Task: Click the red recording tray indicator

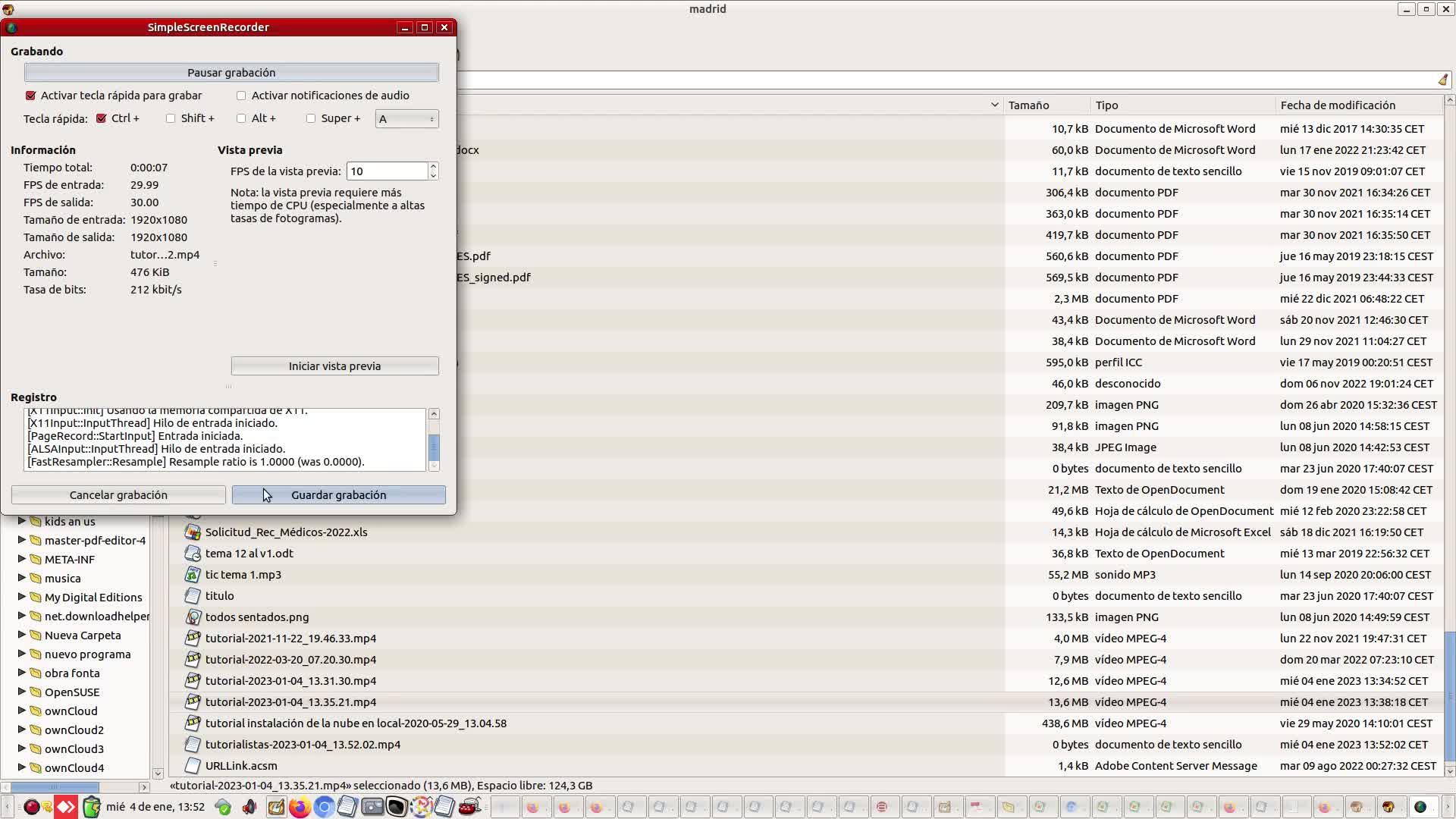Action: point(31,807)
